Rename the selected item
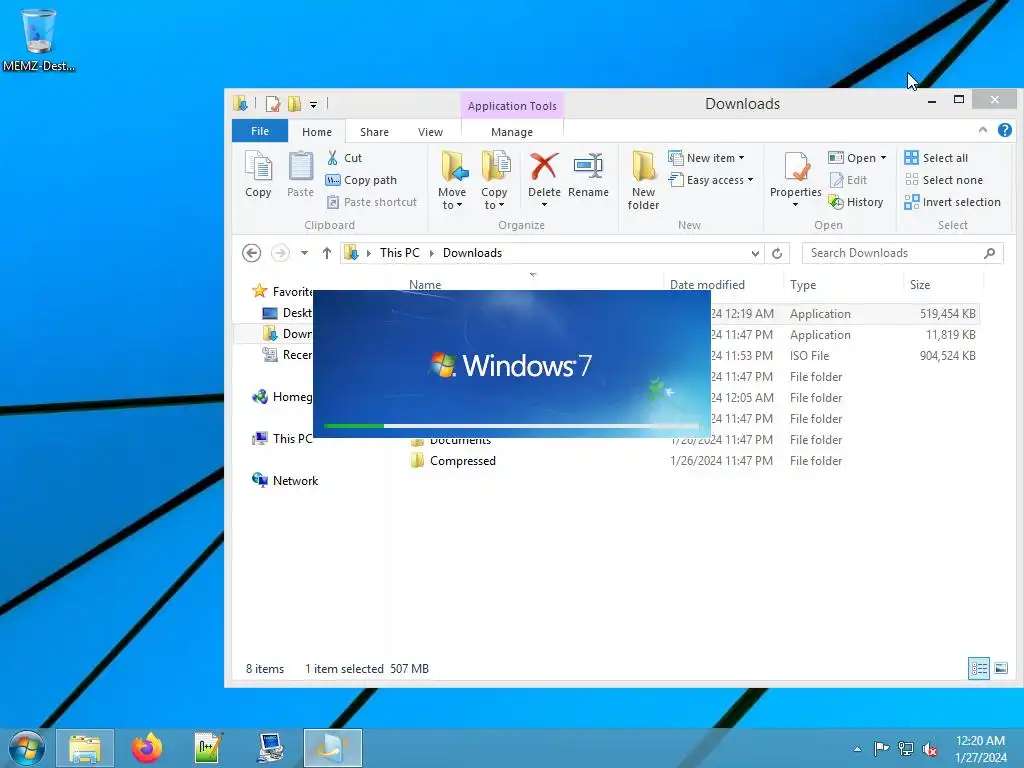 pos(588,174)
